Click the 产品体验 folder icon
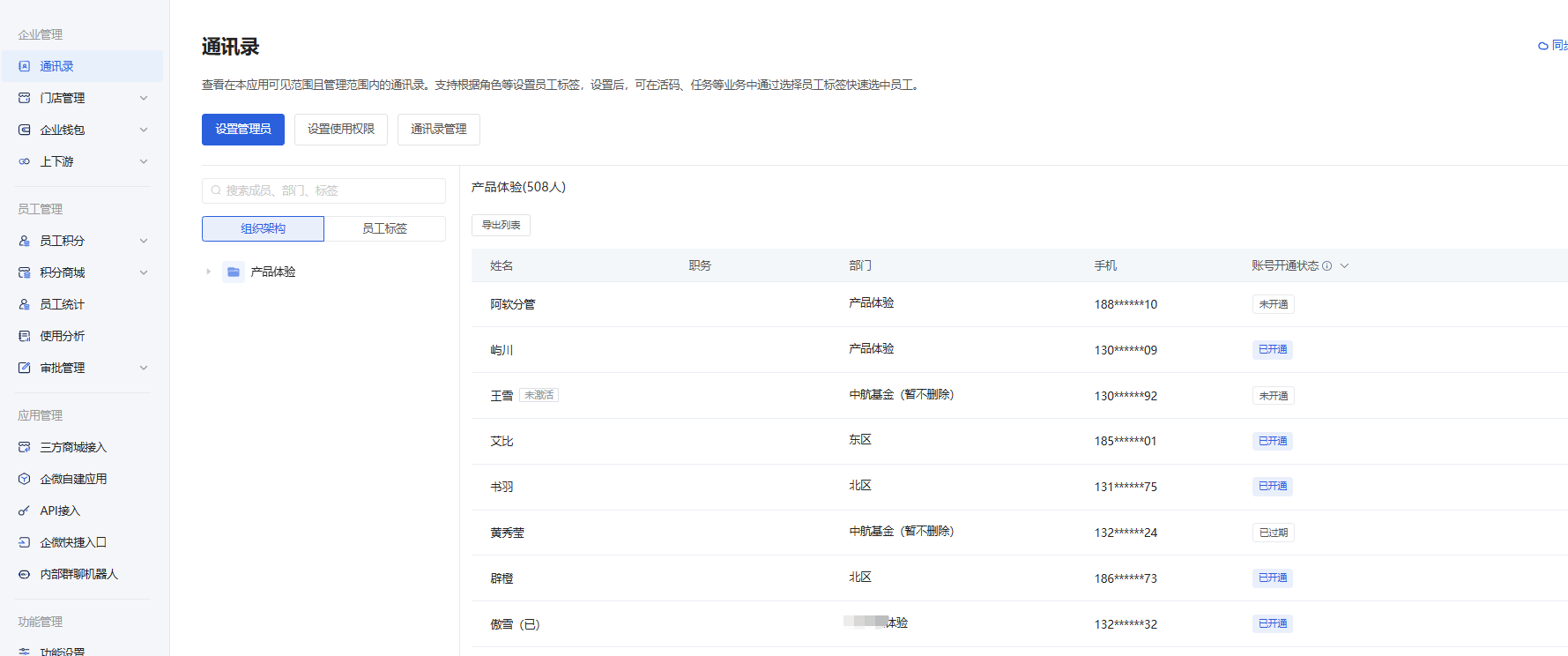1568x656 pixels. click(234, 272)
